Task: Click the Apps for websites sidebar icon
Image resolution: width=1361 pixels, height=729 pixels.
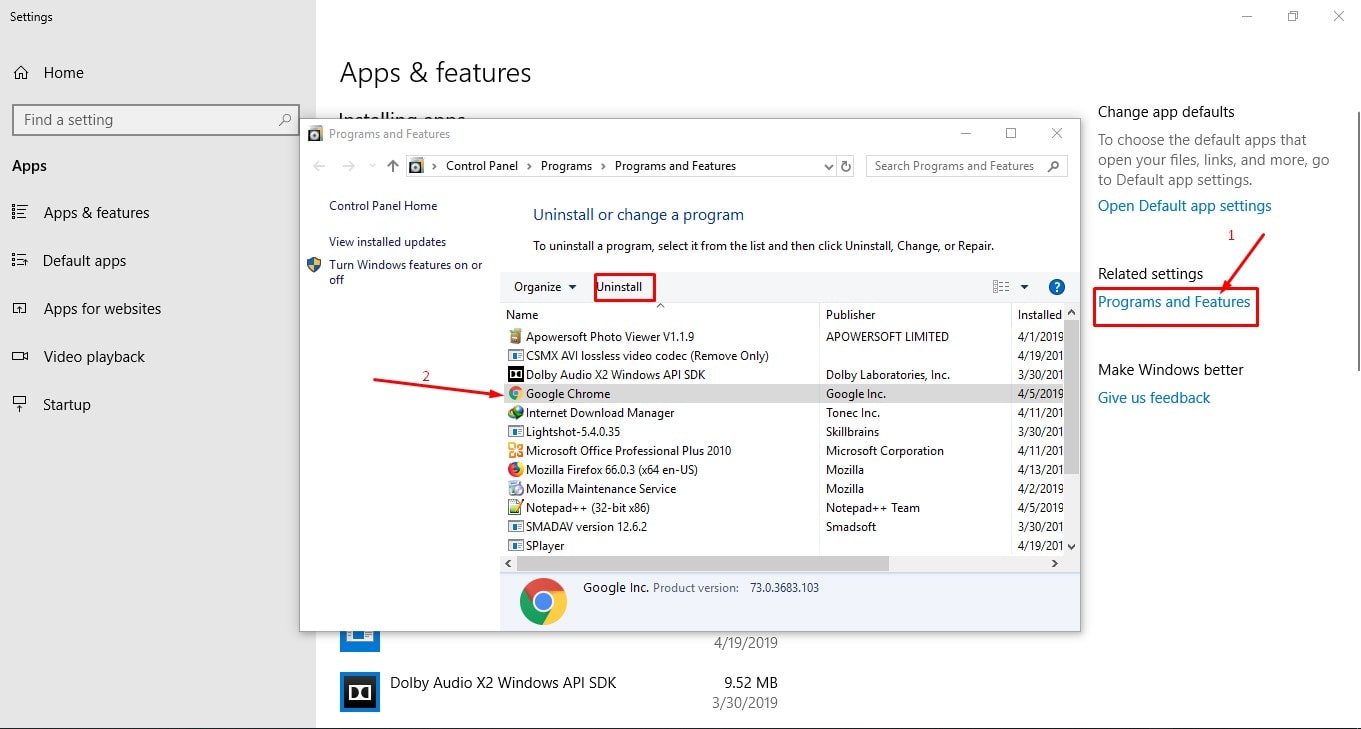Action: point(19,308)
